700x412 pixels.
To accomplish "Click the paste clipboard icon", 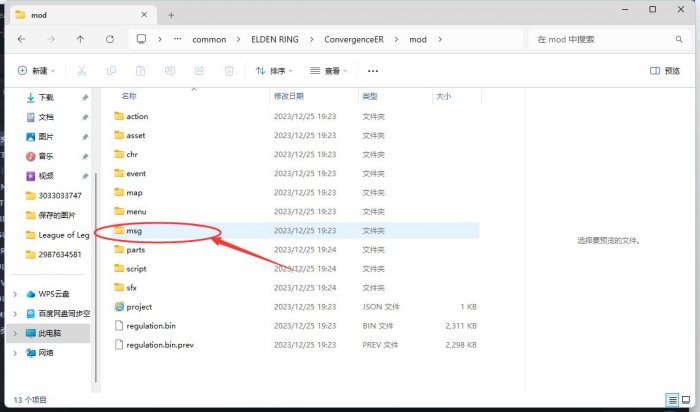I will click(140, 71).
